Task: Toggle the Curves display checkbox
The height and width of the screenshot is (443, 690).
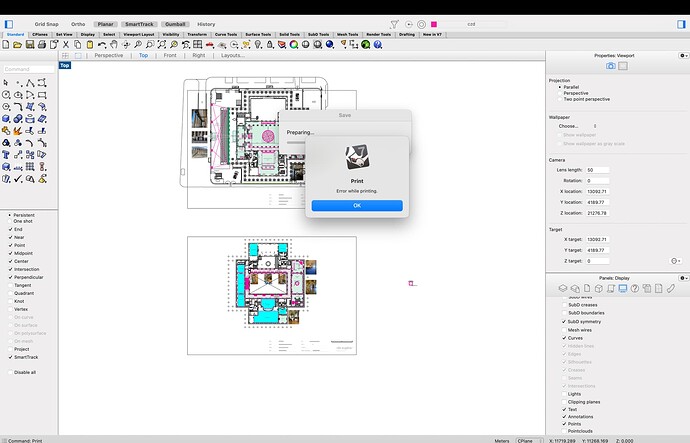Action: click(x=564, y=338)
